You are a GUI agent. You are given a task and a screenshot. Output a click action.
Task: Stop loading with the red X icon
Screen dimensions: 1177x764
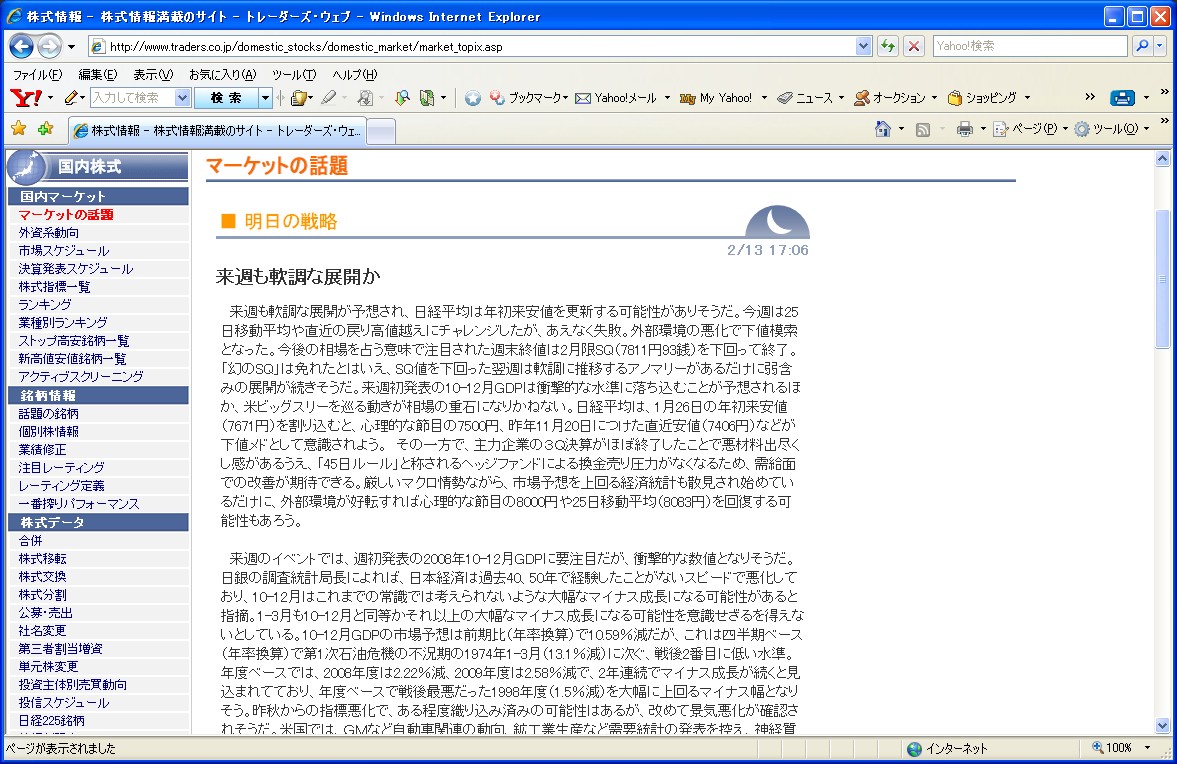click(x=914, y=47)
